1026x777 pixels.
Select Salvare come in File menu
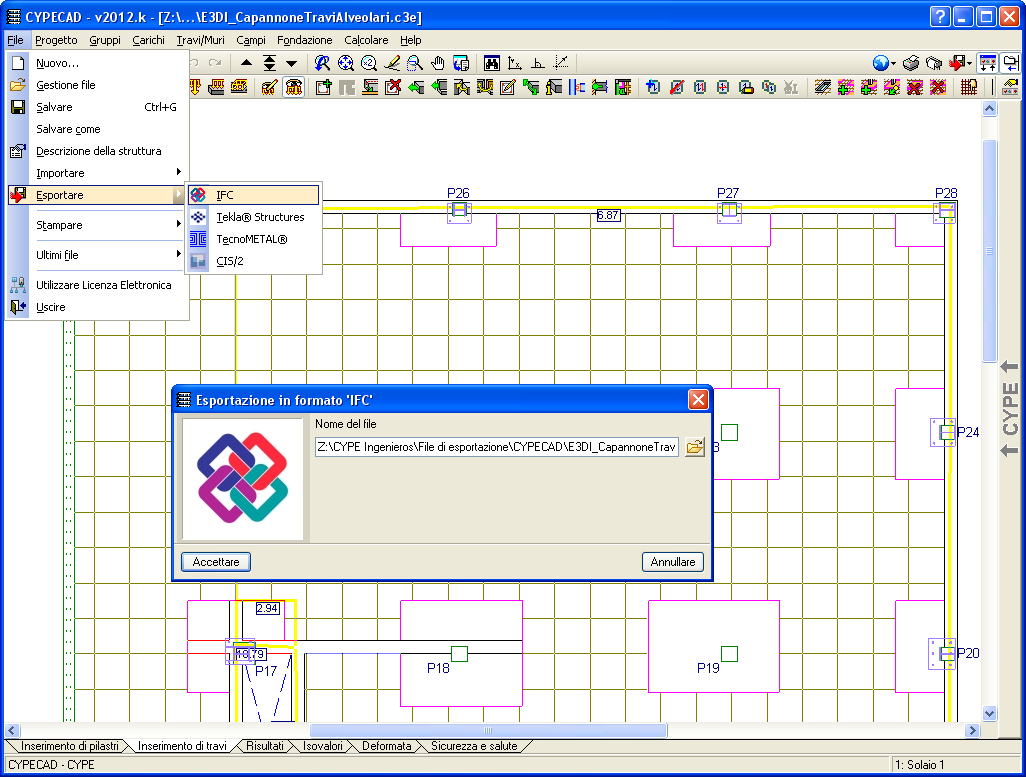[x=98, y=129]
